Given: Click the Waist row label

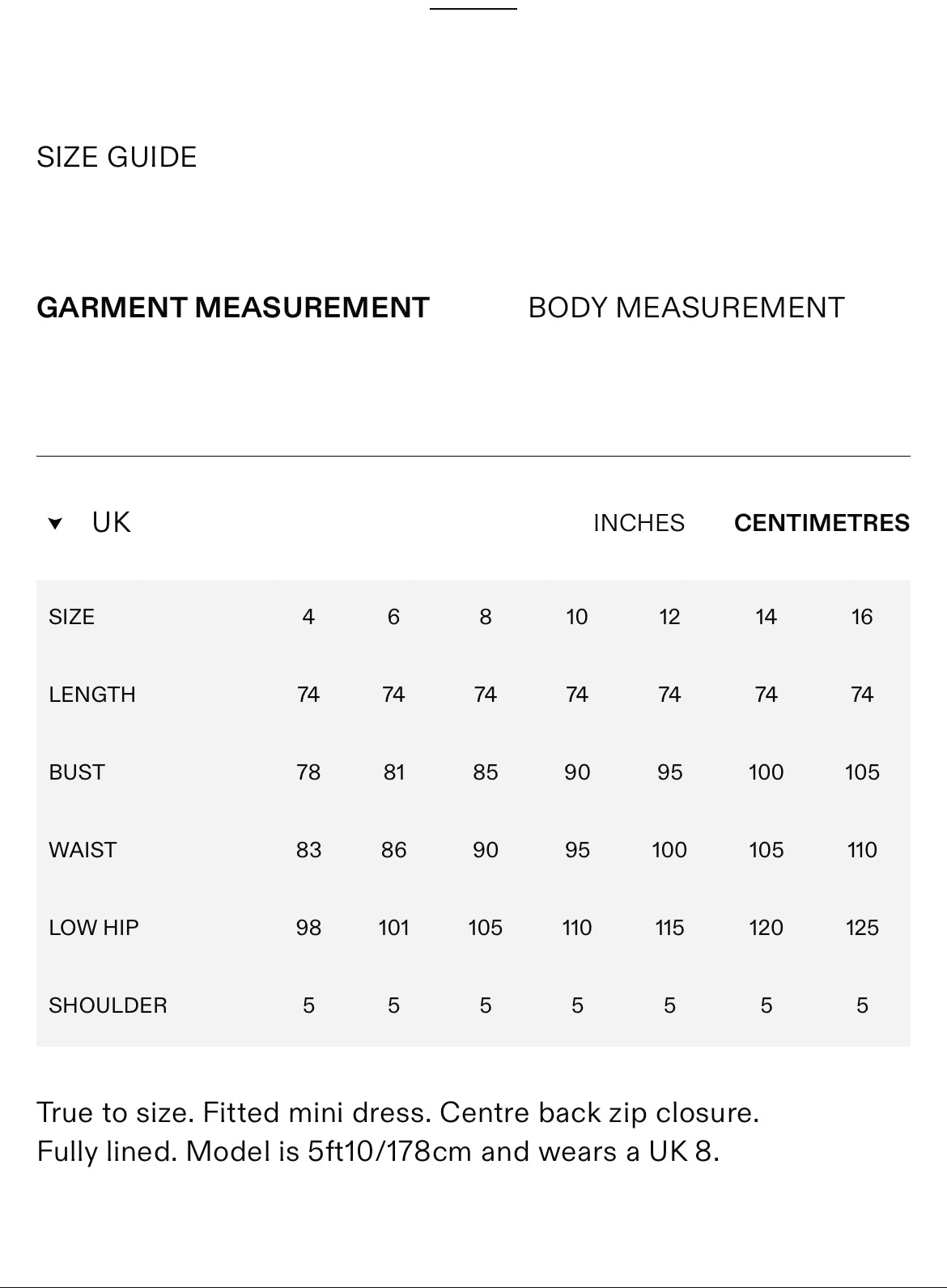Looking at the screenshot, I should click(83, 850).
